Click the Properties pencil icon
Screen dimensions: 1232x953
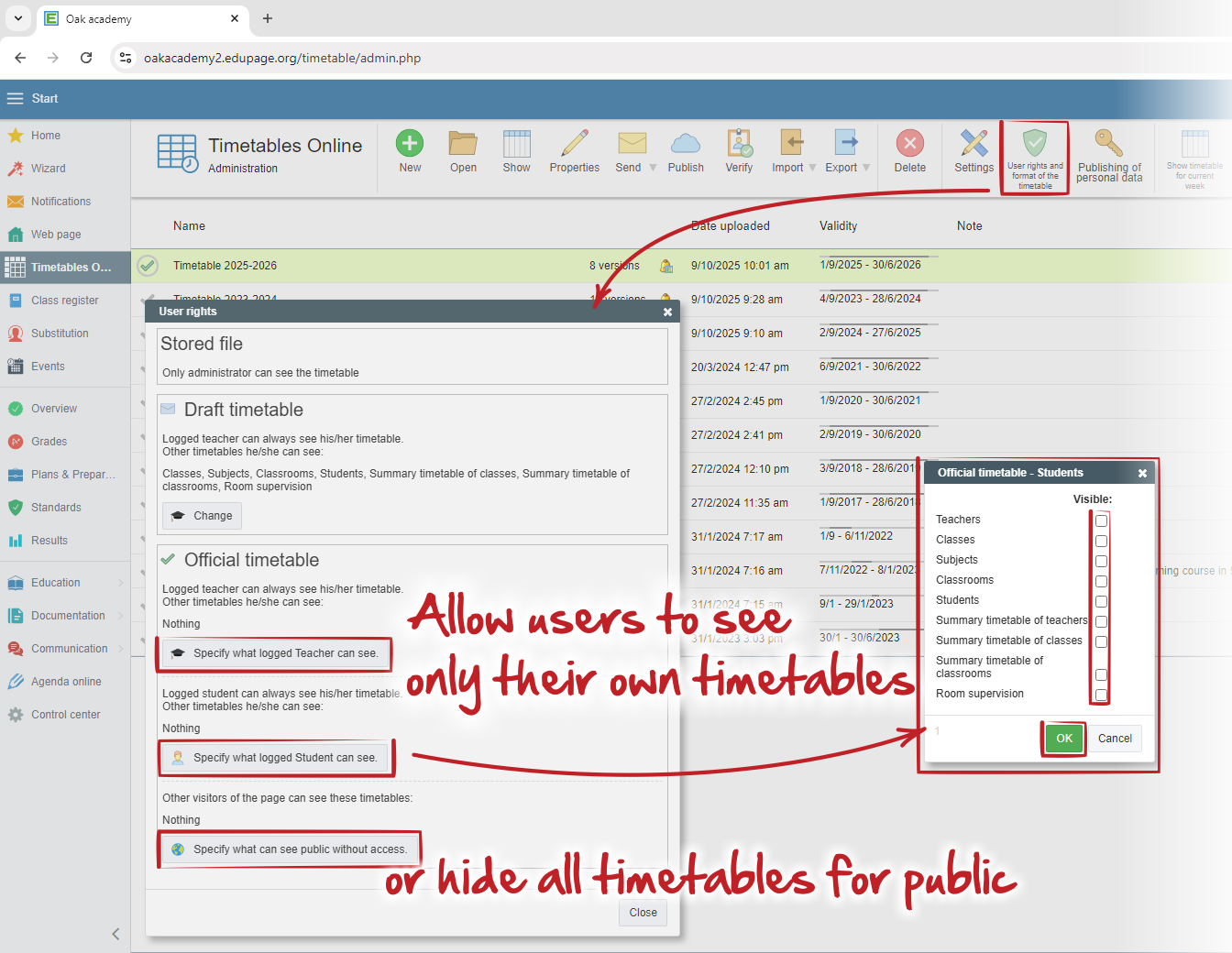tap(575, 144)
